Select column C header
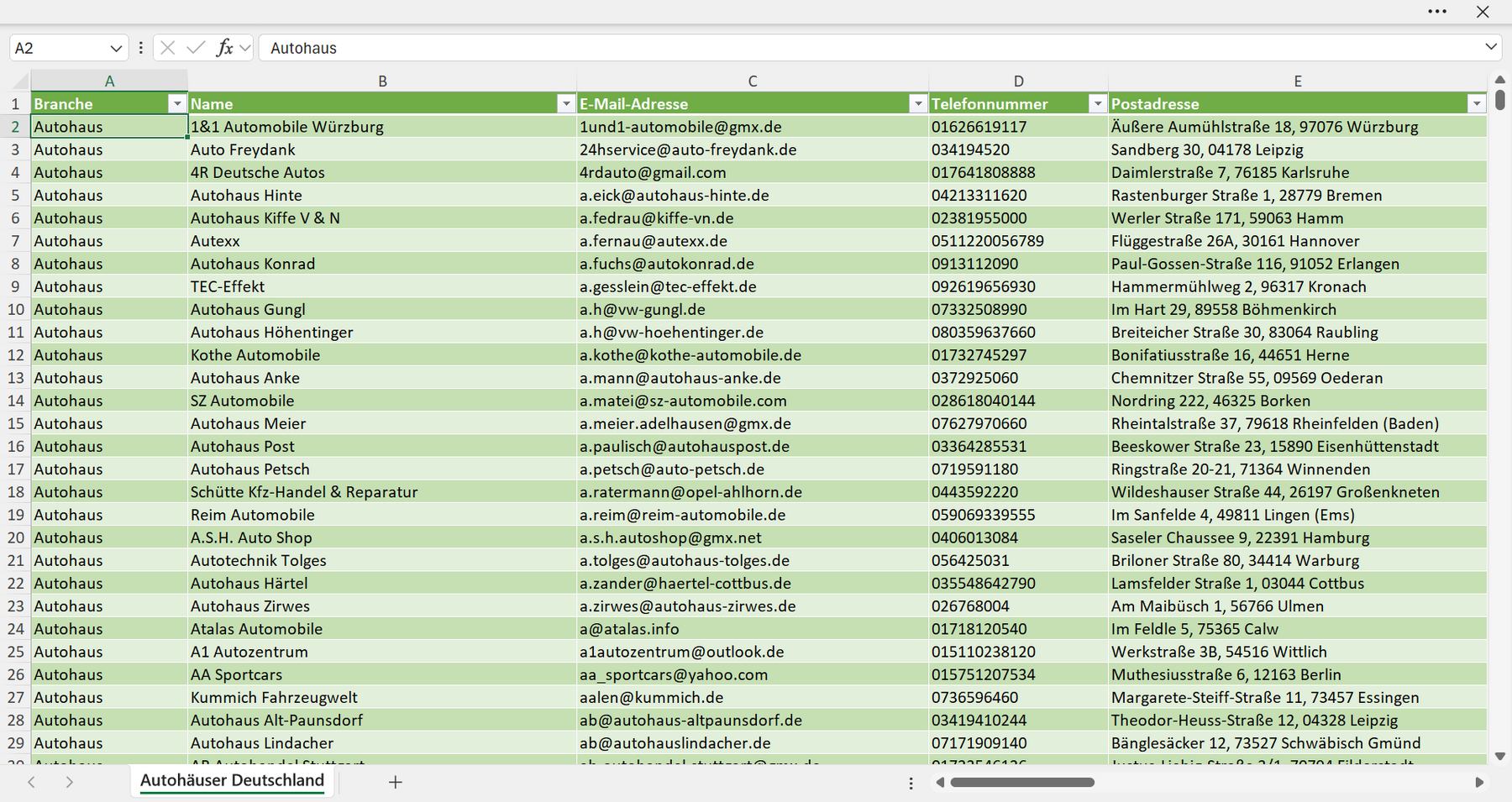Screen dimensions: 1512x802 pos(753,81)
